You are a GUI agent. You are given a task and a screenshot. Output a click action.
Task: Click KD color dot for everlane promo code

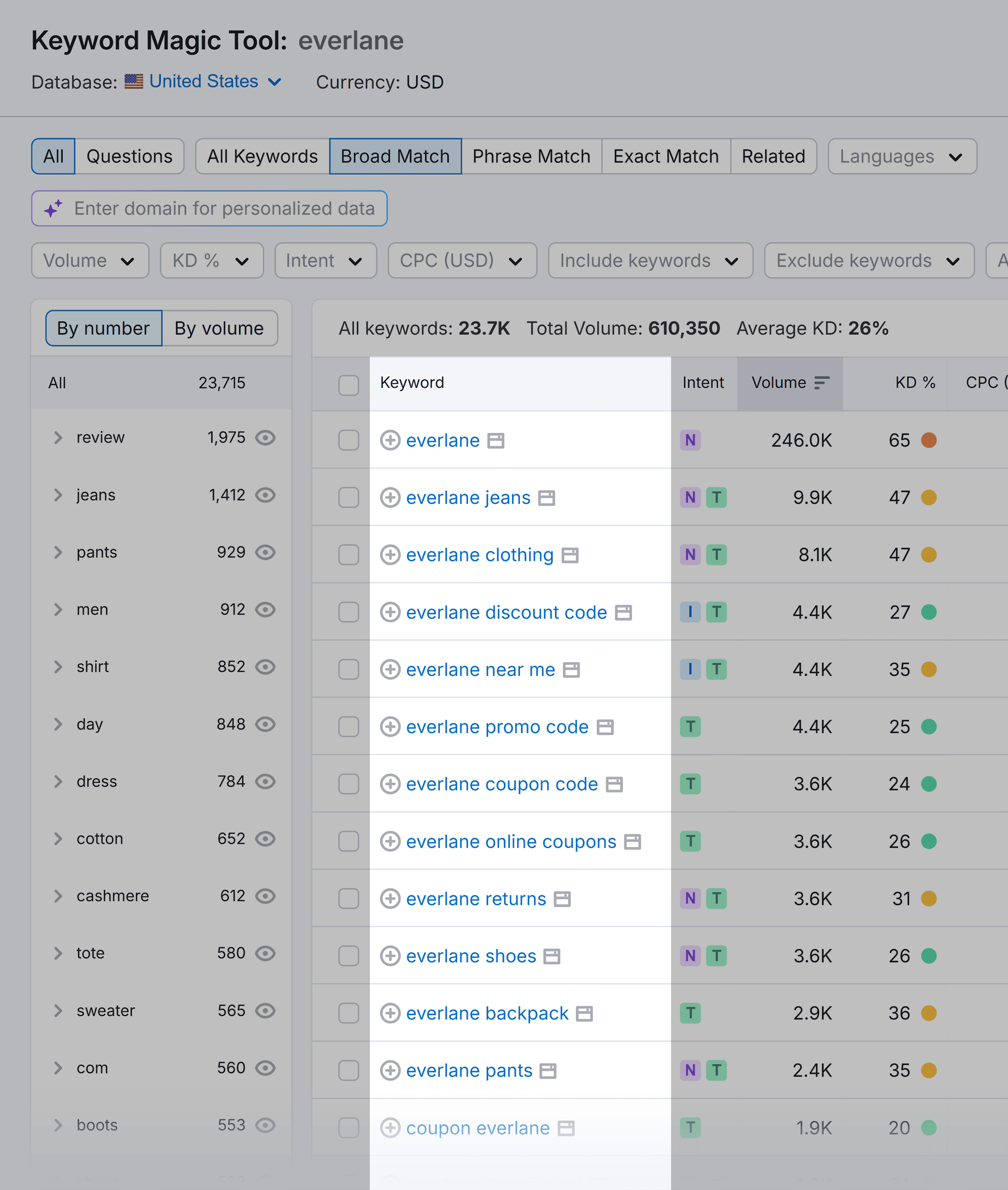coord(929,726)
